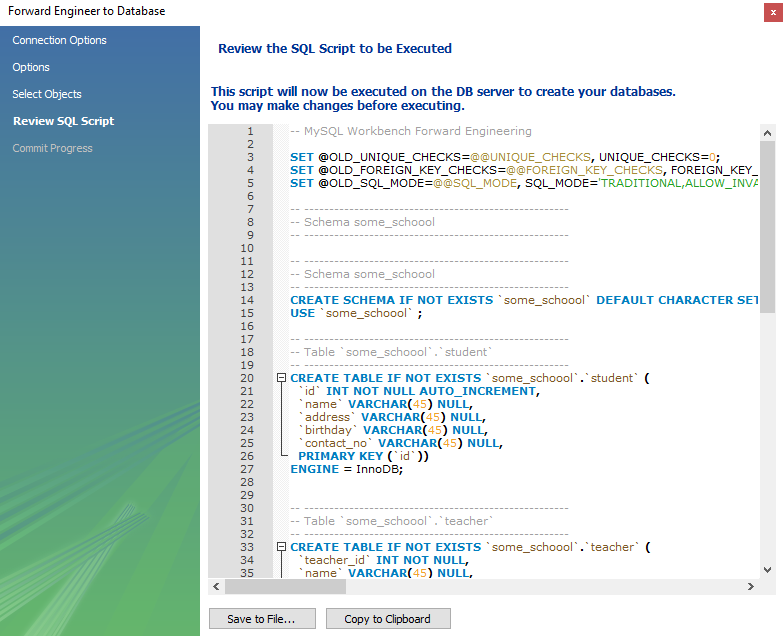Click the Table `some_schoool`.`teacher` comment
784x636 pixels.
pyautogui.click(x=392, y=521)
